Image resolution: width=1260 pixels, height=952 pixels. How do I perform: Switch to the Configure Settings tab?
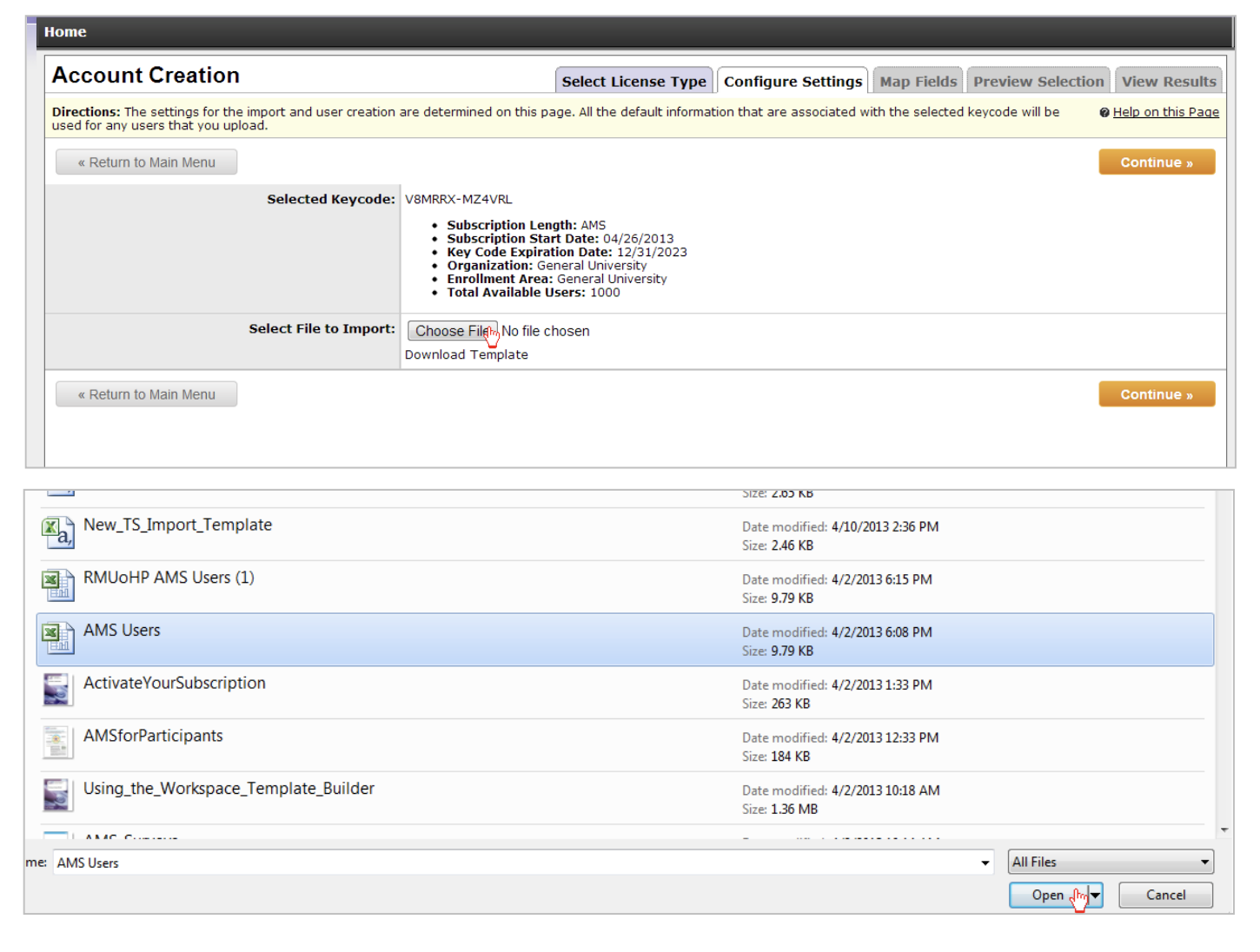[792, 81]
